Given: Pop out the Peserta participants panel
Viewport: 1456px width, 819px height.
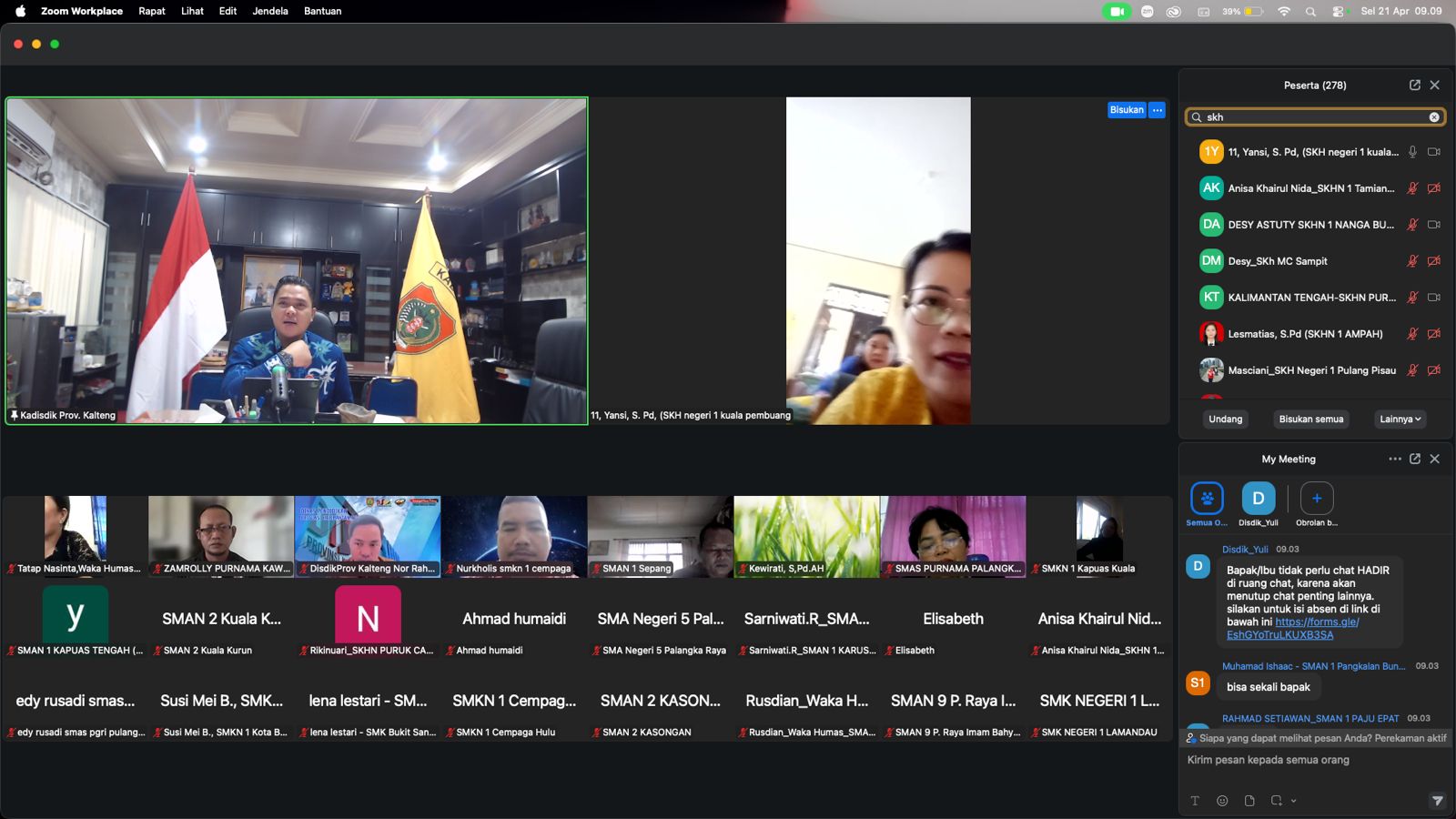Looking at the screenshot, I should (x=1414, y=85).
